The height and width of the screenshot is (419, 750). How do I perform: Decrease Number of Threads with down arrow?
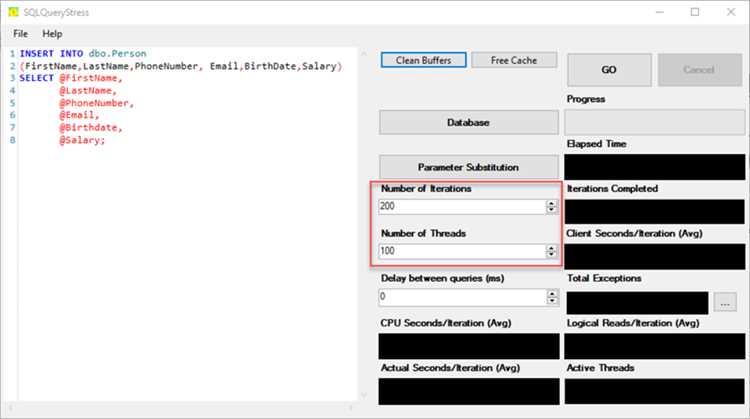(551, 254)
